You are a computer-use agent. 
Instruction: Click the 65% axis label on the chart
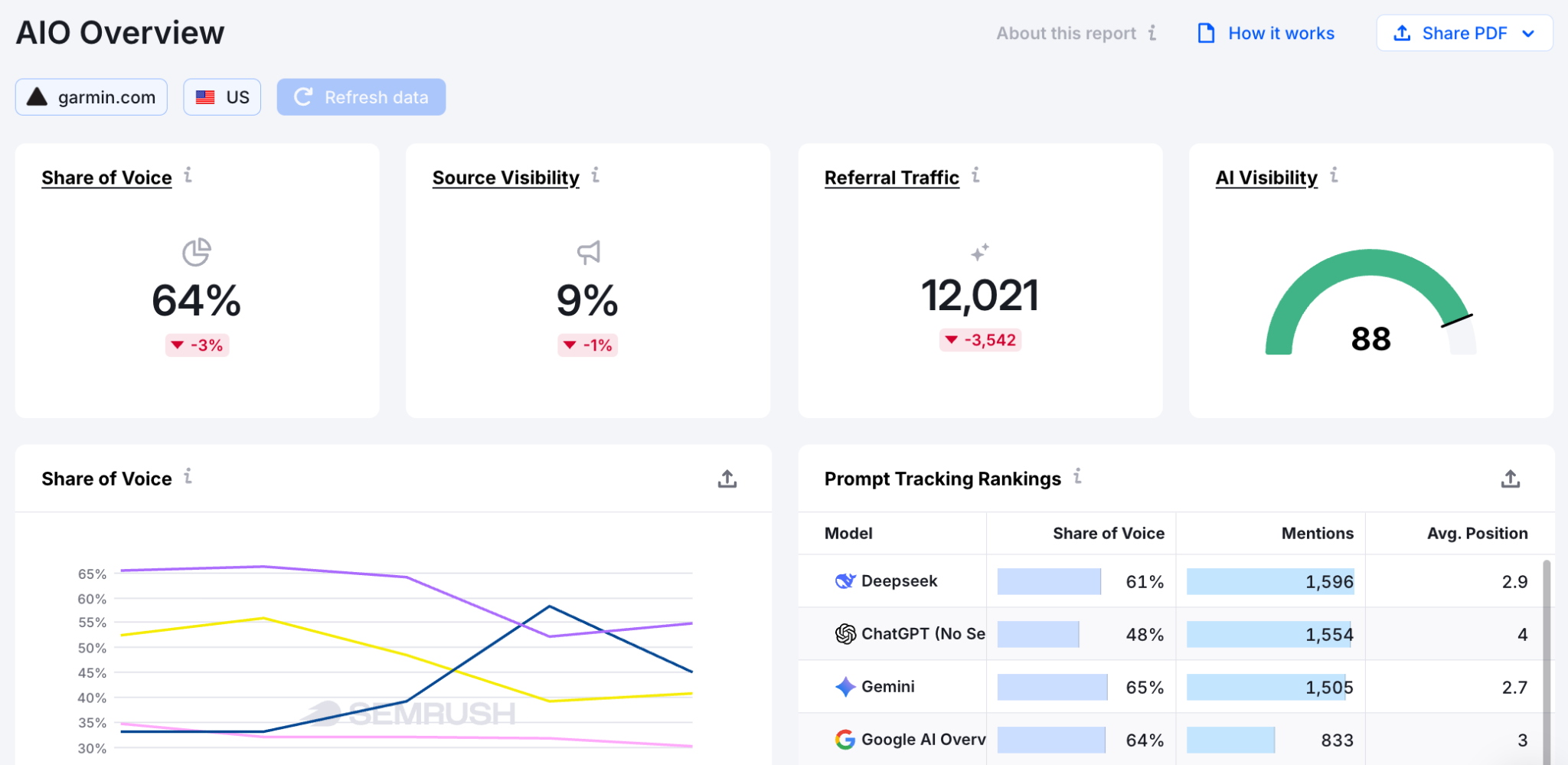click(x=92, y=574)
